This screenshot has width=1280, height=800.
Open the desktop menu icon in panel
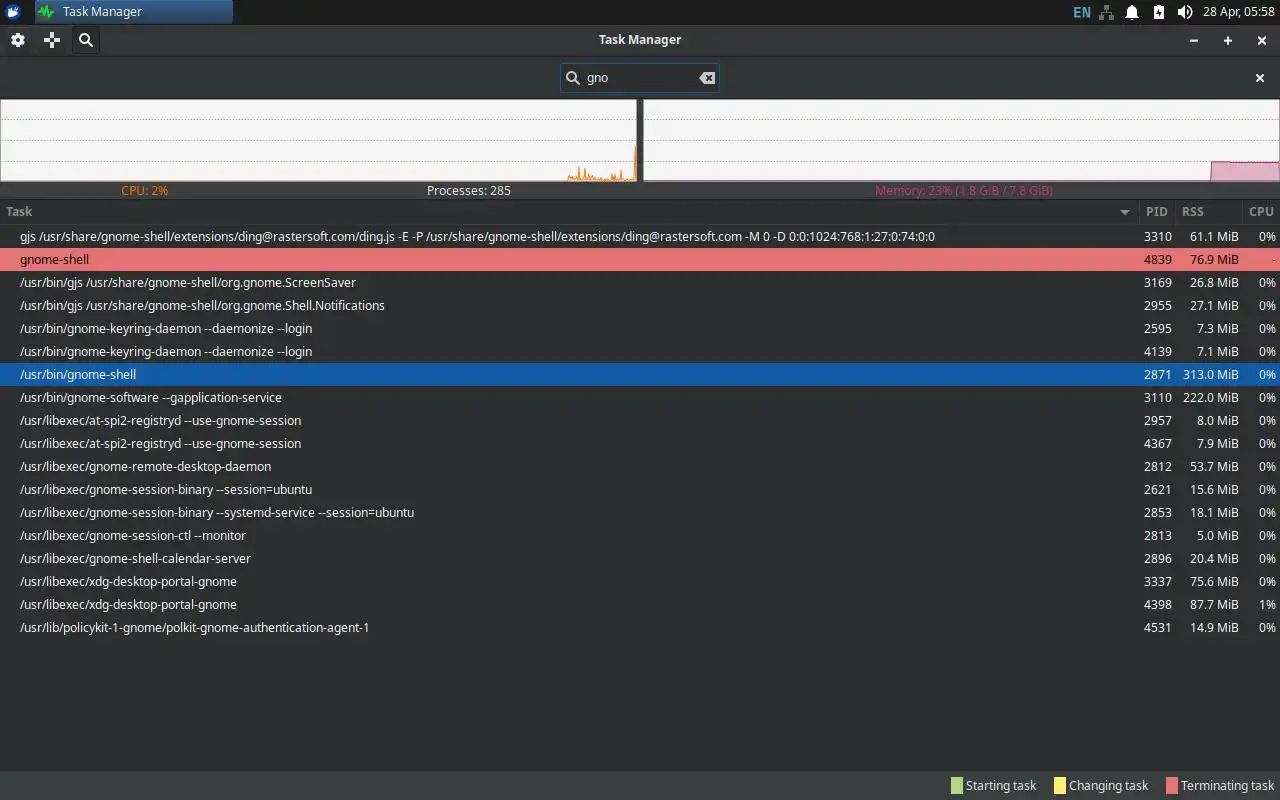pyautogui.click(x=13, y=12)
